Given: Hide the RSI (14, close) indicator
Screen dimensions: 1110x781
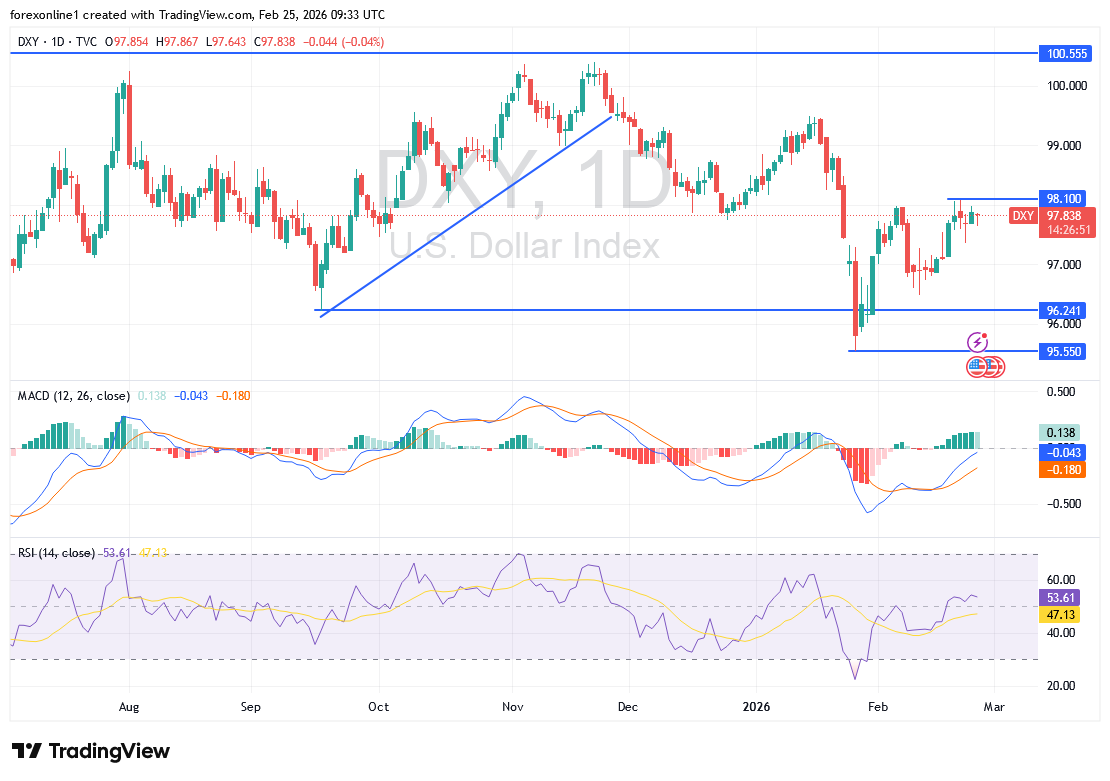Looking at the screenshot, I should click(55, 552).
